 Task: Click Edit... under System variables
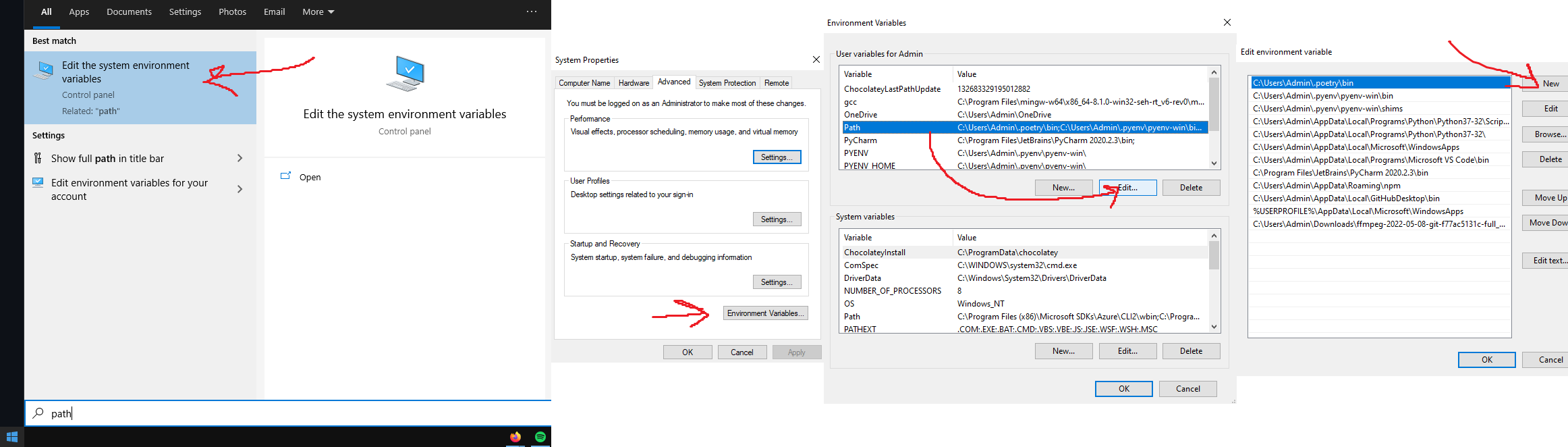1127,351
